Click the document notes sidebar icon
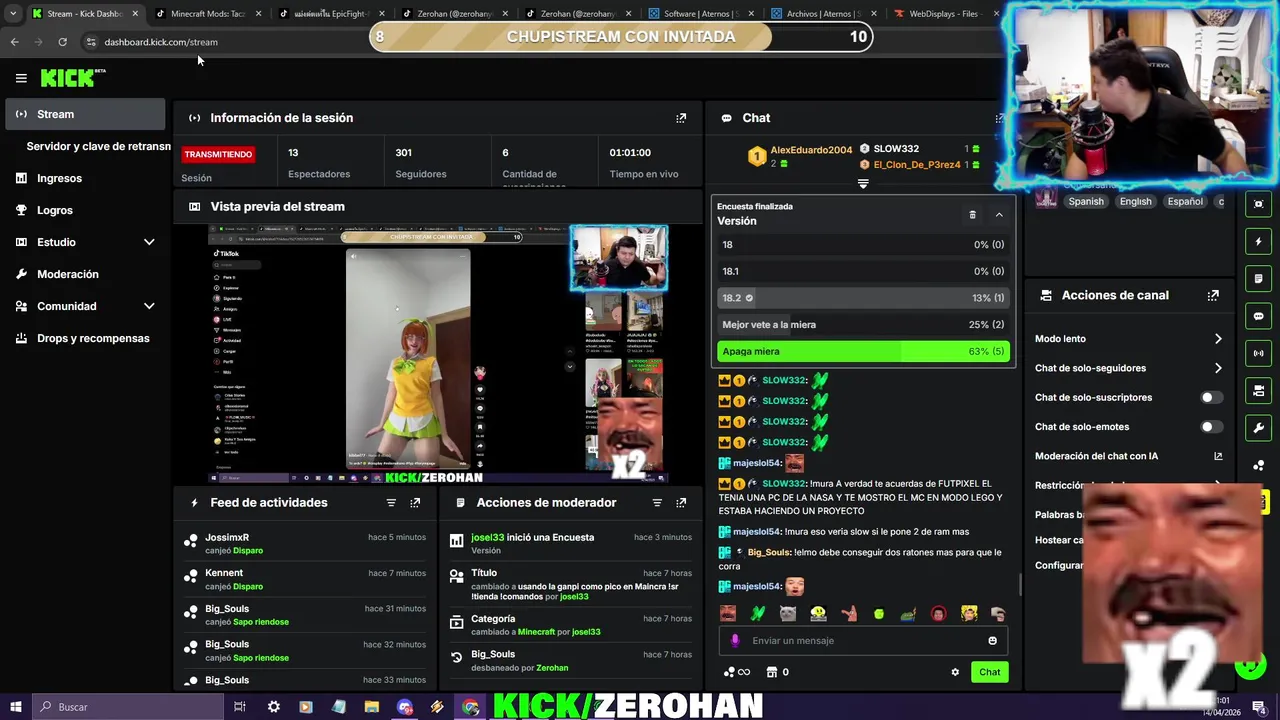 click(x=1258, y=279)
